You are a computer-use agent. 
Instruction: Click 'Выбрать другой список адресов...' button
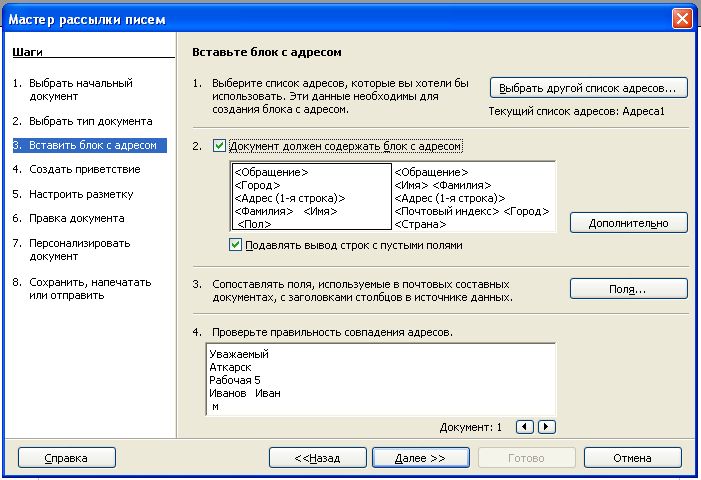pyautogui.click(x=588, y=88)
